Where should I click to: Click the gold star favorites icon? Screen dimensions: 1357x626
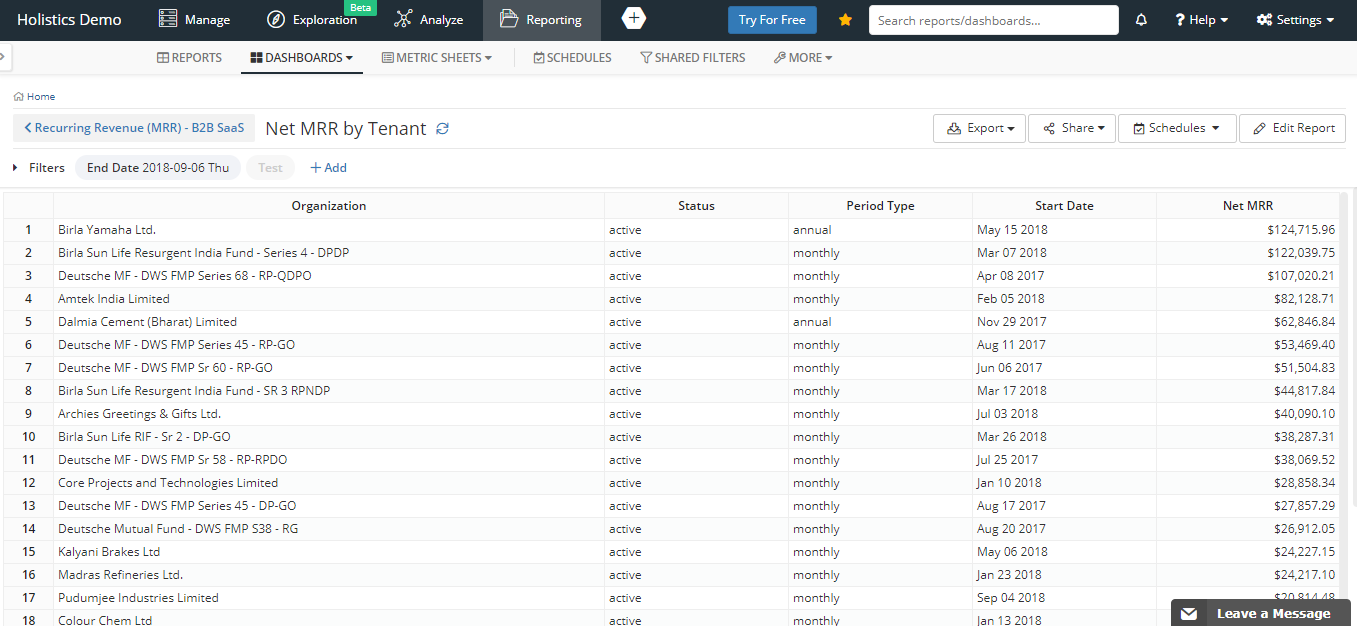click(845, 20)
